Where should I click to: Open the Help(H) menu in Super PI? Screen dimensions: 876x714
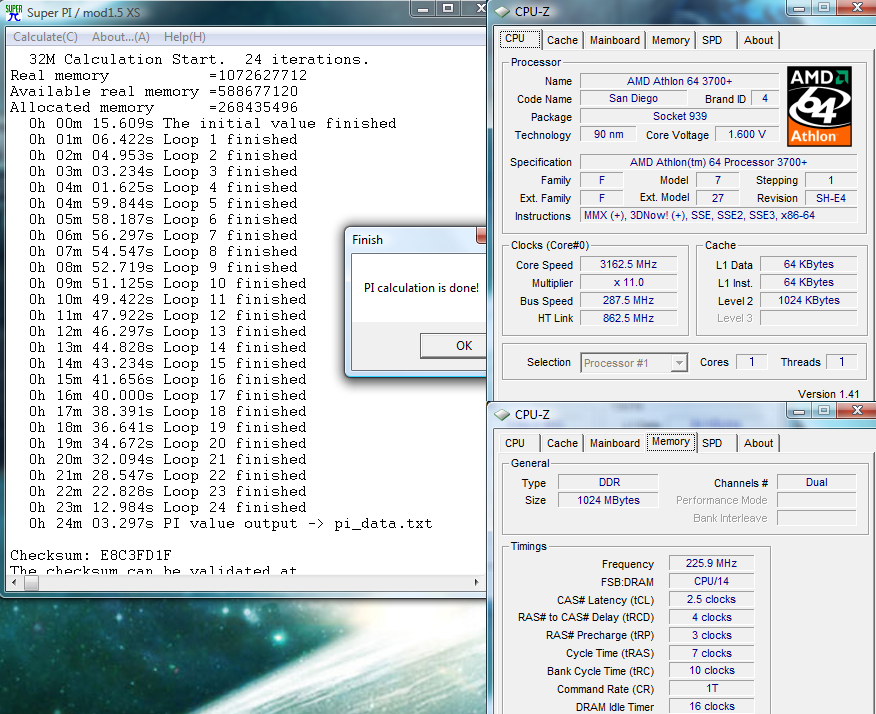184,37
